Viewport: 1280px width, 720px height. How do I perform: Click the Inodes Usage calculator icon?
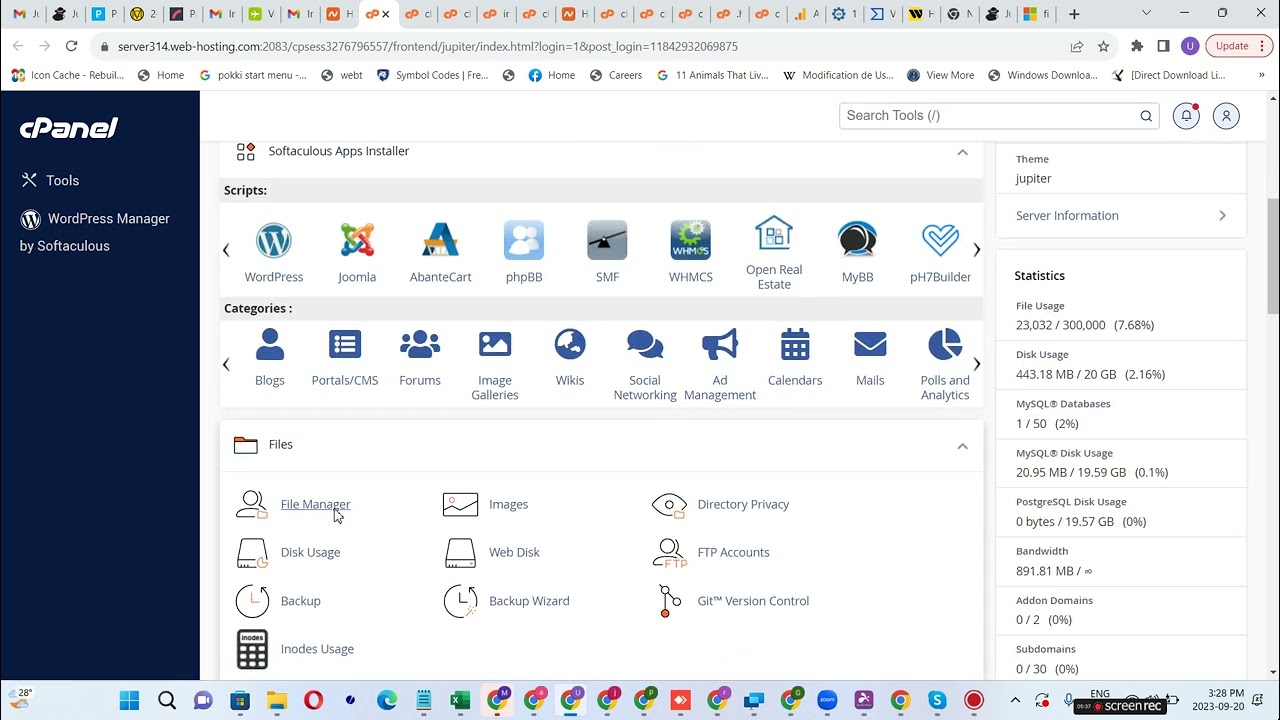click(x=252, y=649)
